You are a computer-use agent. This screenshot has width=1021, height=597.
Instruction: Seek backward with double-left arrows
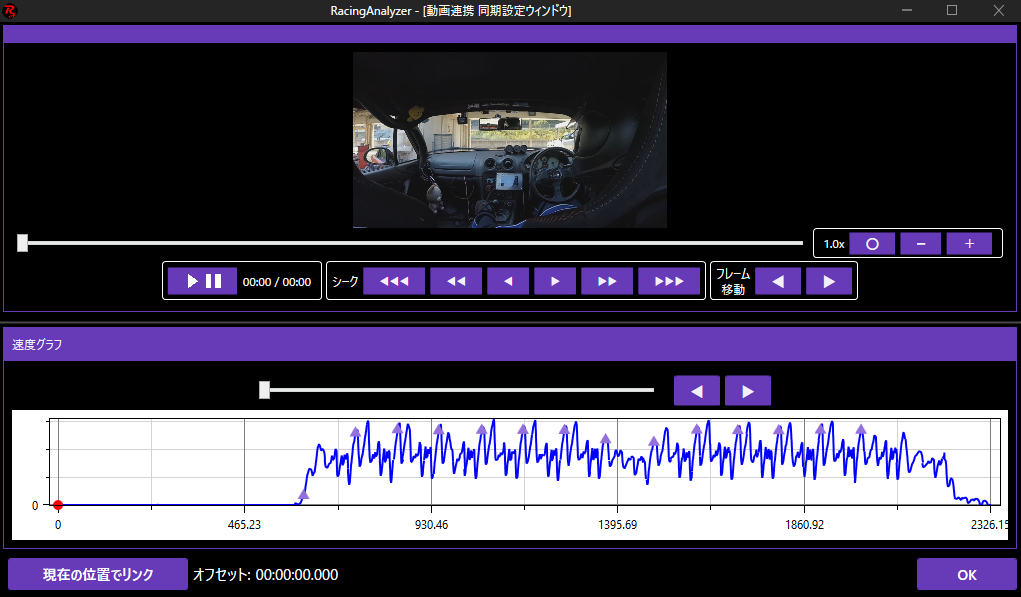[456, 281]
